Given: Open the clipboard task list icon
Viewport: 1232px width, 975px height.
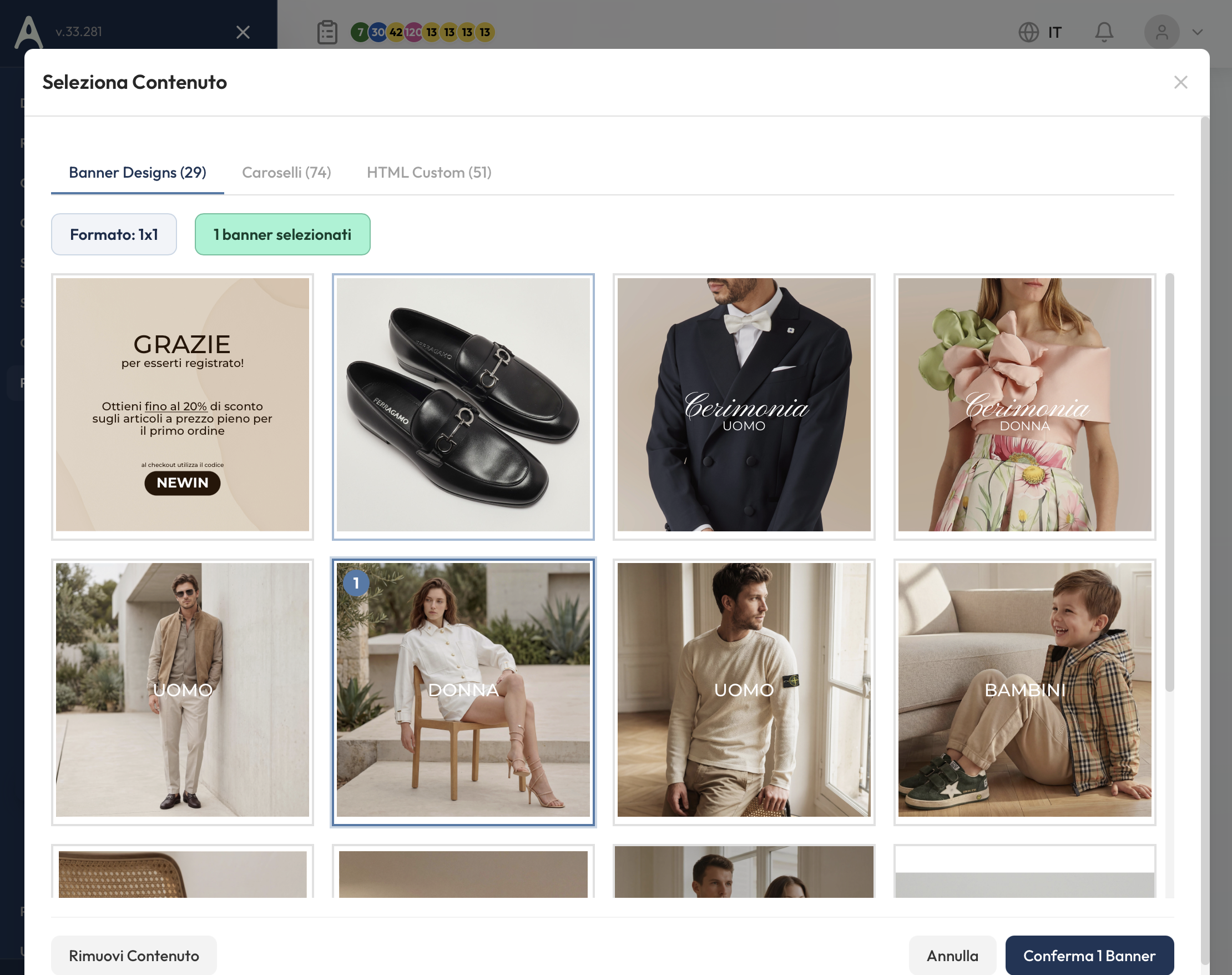Looking at the screenshot, I should click(327, 32).
